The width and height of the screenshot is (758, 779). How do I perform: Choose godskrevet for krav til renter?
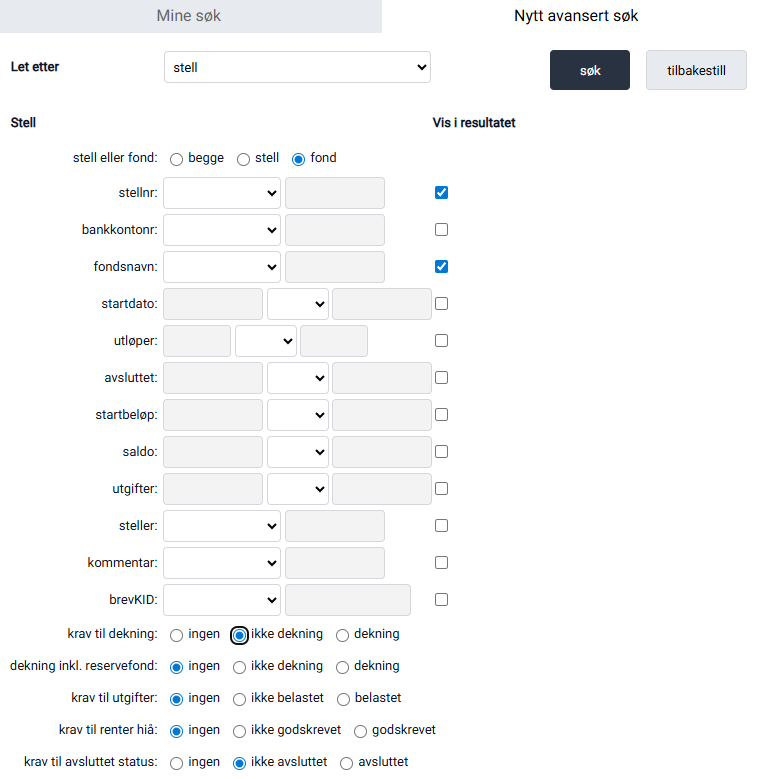(361, 731)
